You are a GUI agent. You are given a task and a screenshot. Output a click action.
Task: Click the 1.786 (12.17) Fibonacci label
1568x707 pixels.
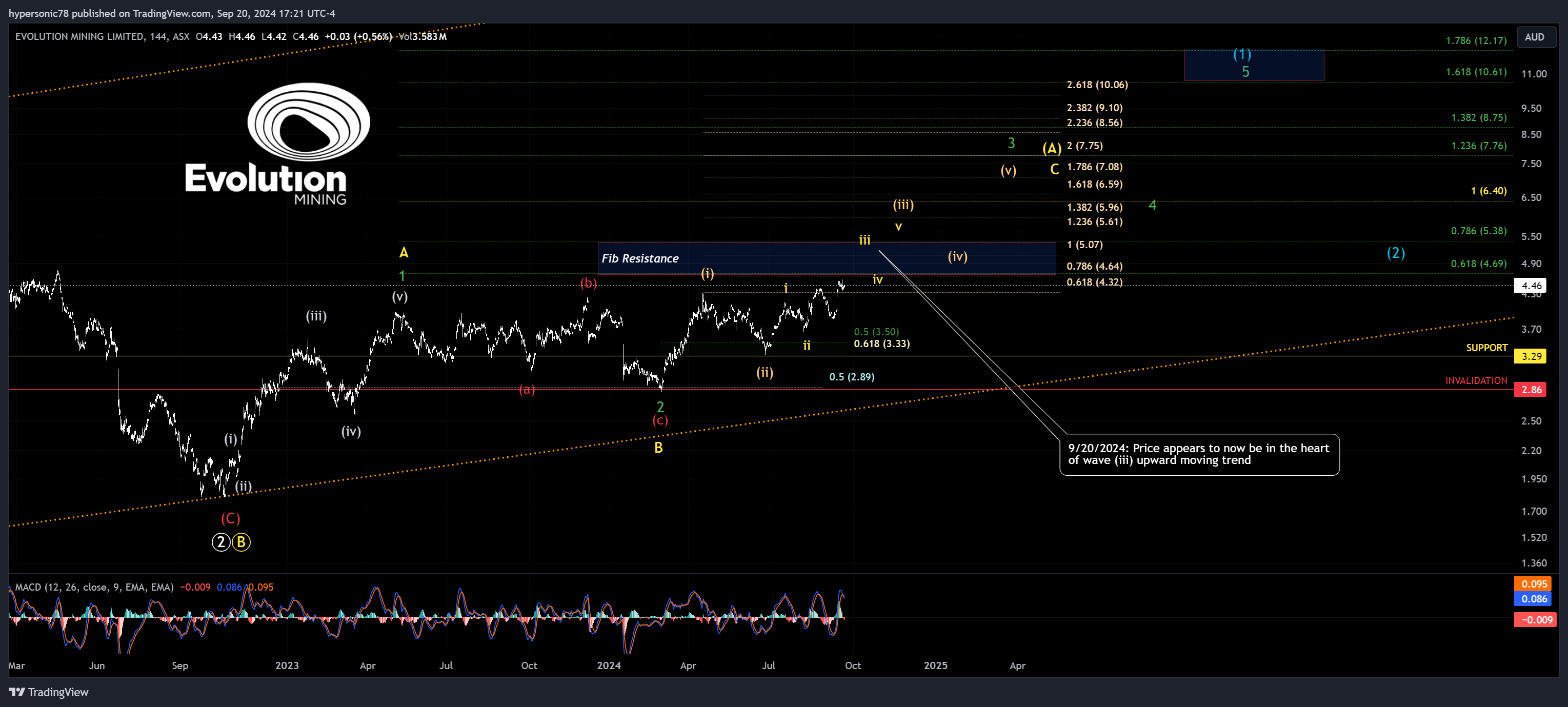pyautogui.click(x=1476, y=41)
